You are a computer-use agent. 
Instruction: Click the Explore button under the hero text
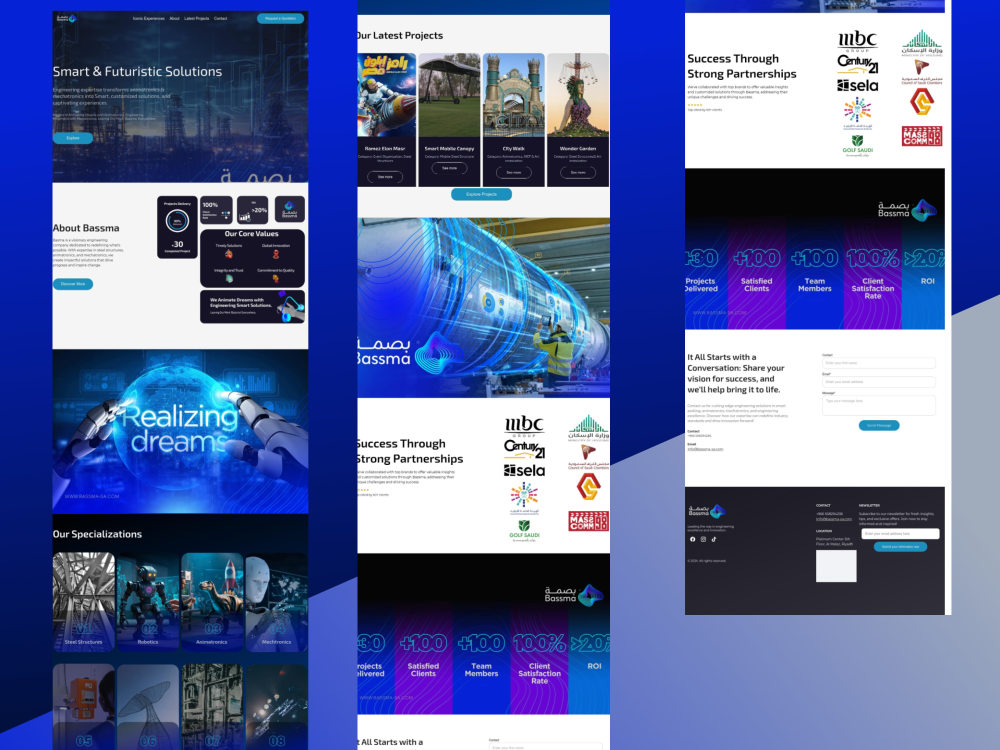(x=73, y=138)
